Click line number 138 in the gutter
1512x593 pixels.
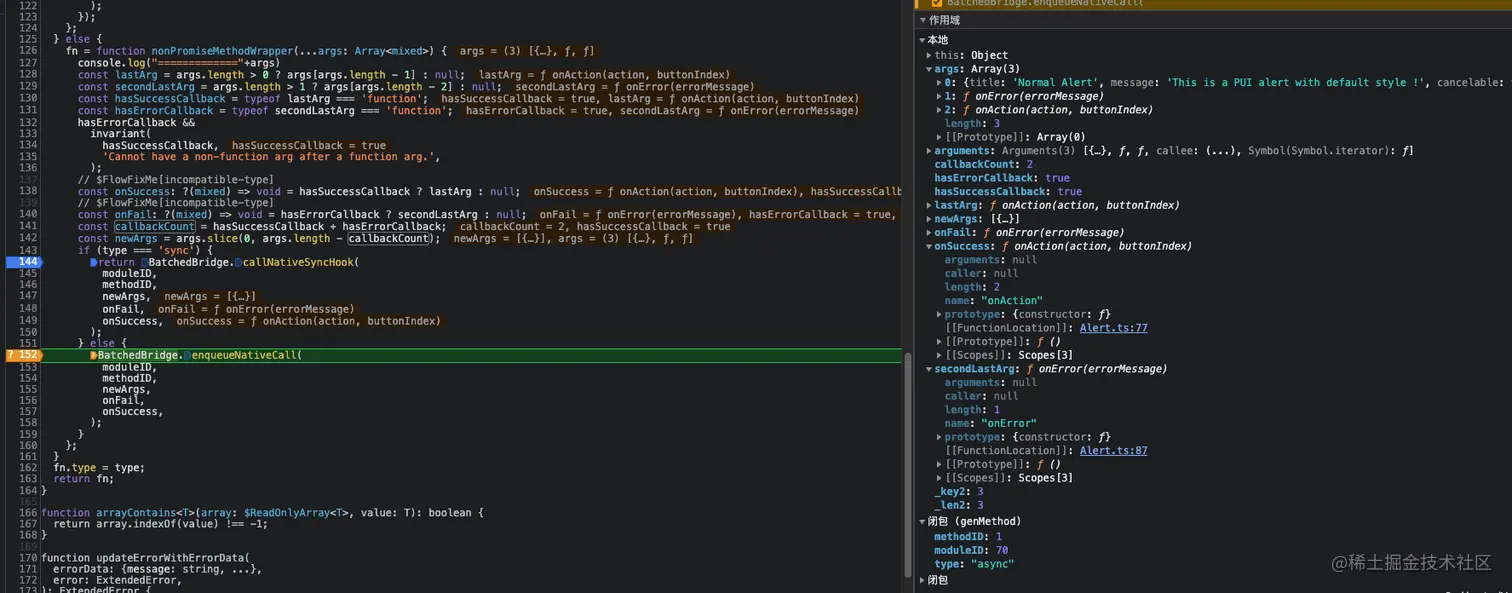27,190
